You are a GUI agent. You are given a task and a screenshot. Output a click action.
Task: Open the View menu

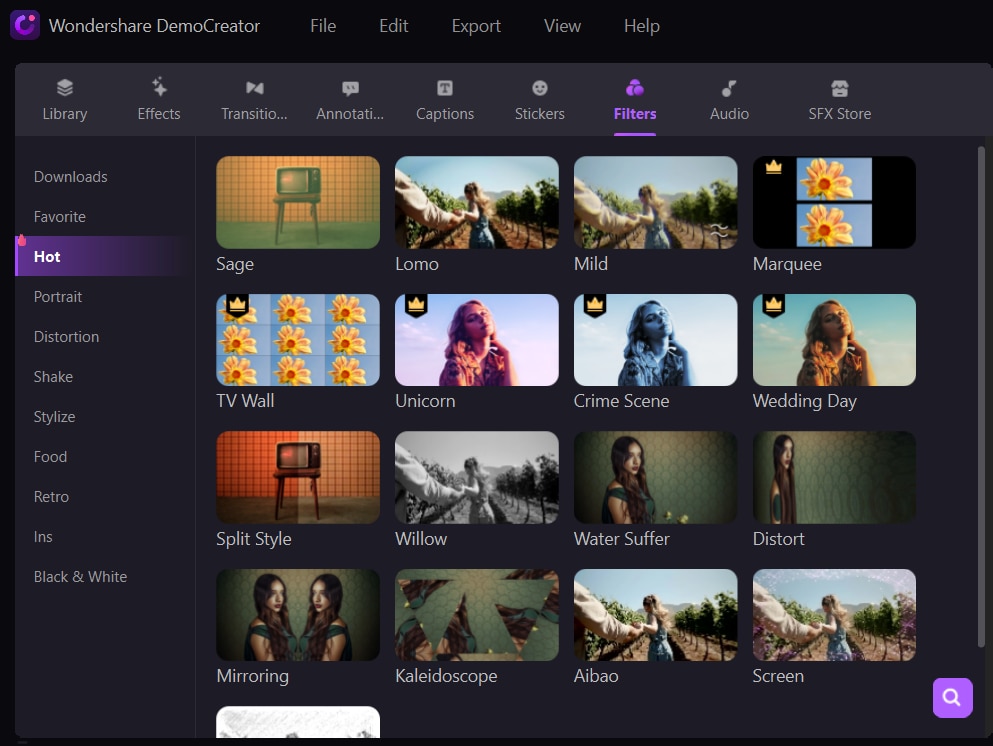point(562,26)
